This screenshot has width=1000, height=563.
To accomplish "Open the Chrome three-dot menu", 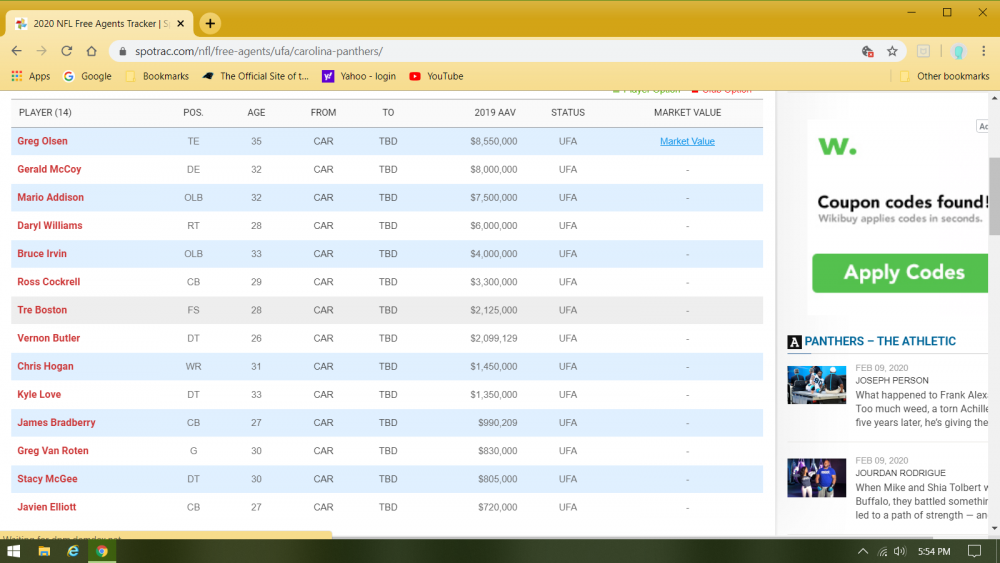I will click(983, 51).
